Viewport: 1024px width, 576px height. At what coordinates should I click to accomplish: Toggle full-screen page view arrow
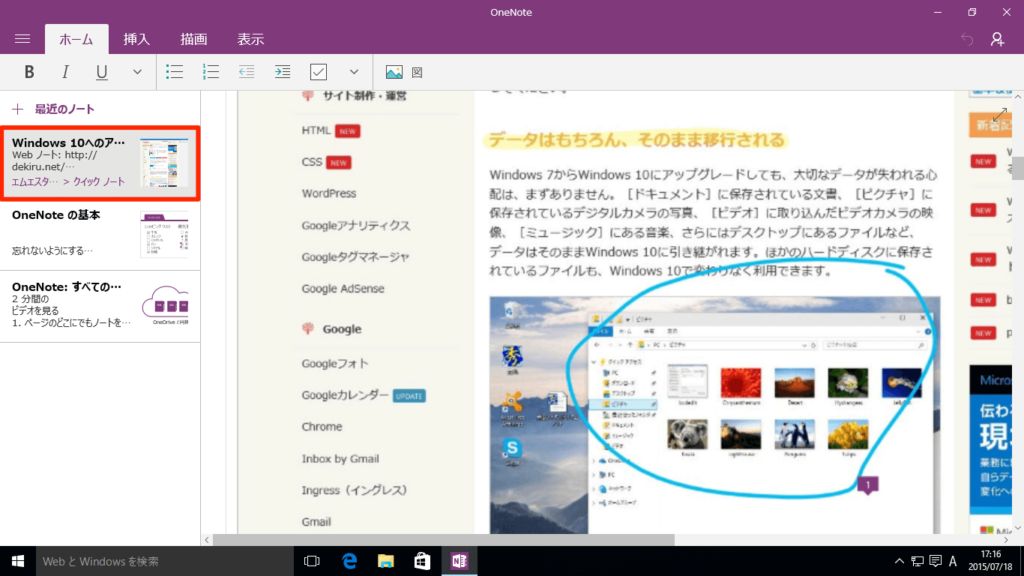tap(999, 115)
